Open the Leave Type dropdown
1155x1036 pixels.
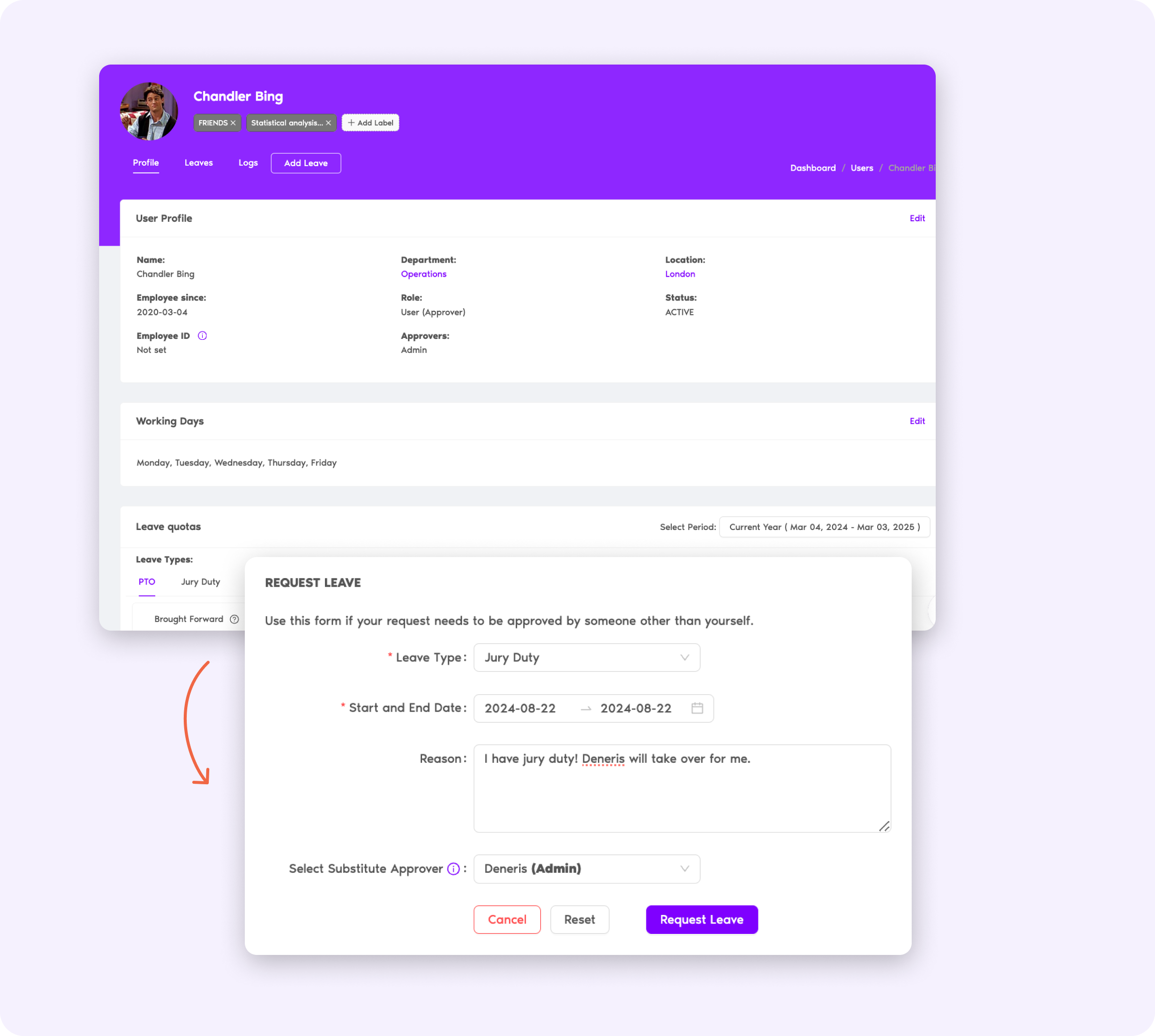[x=588, y=658]
